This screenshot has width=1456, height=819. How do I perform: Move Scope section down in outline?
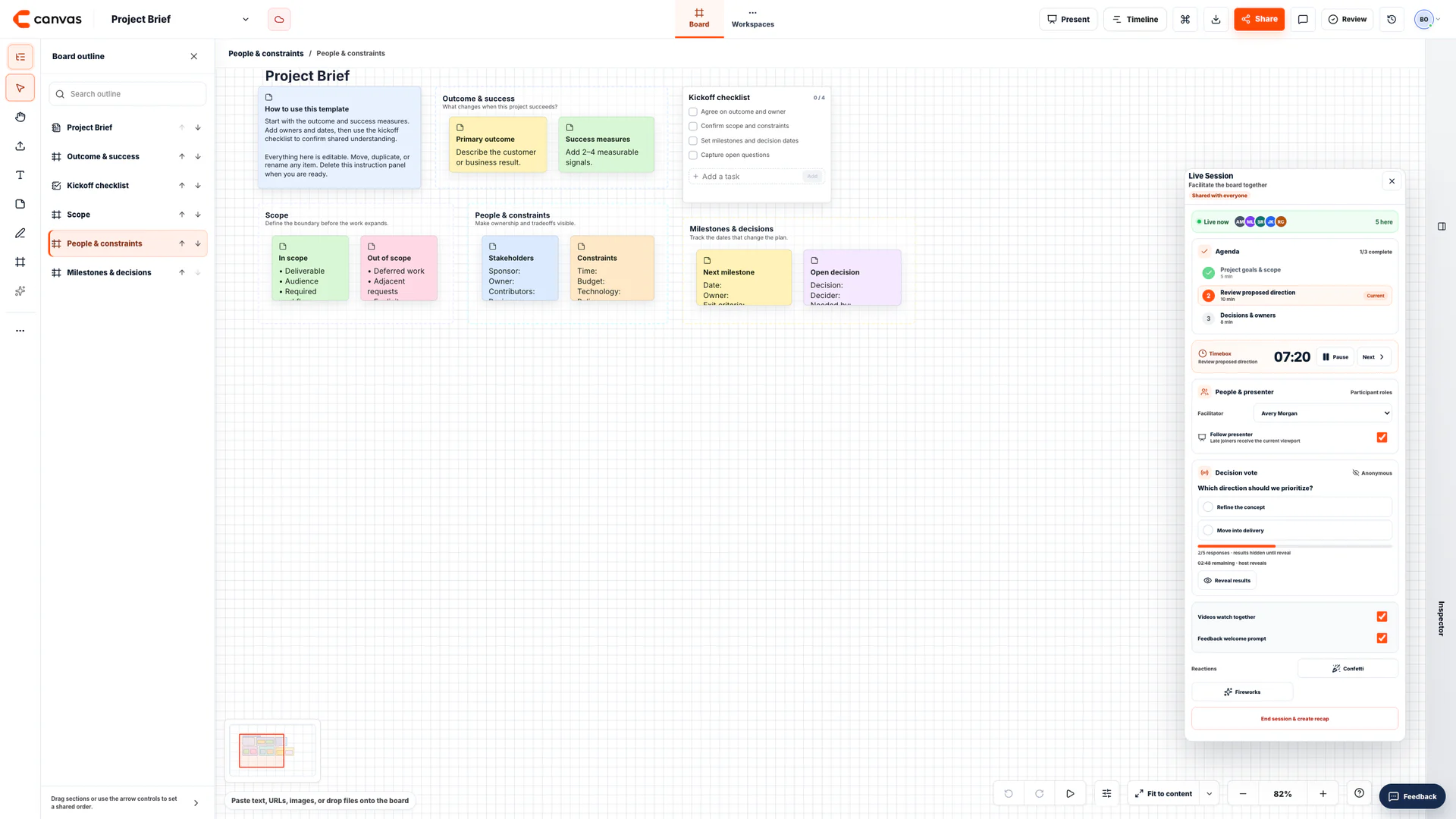(198, 215)
